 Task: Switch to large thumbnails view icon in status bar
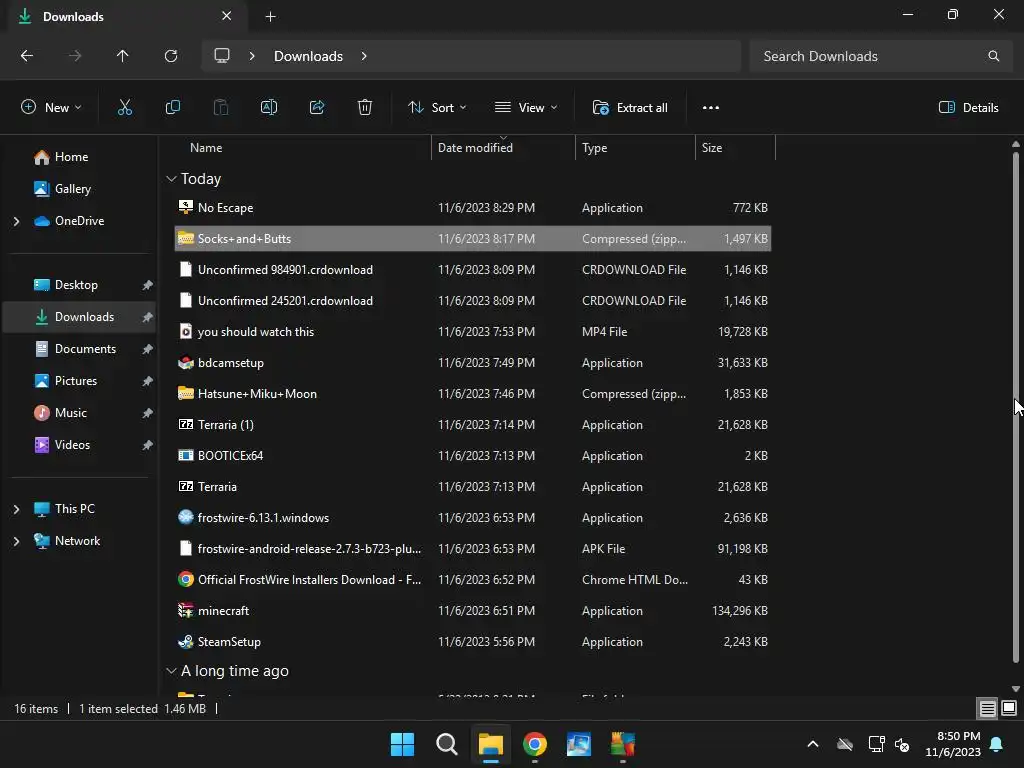[x=1009, y=709]
